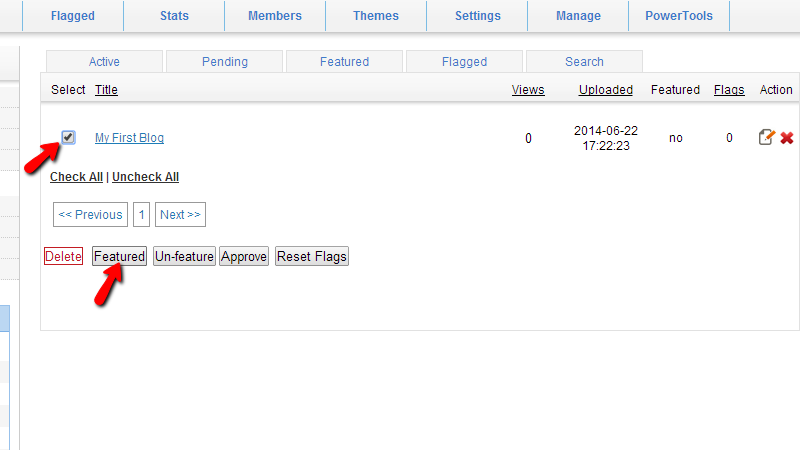Click the red X delete icon
Image resolution: width=800 pixels, height=450 pixels.
tap(787, 138)
